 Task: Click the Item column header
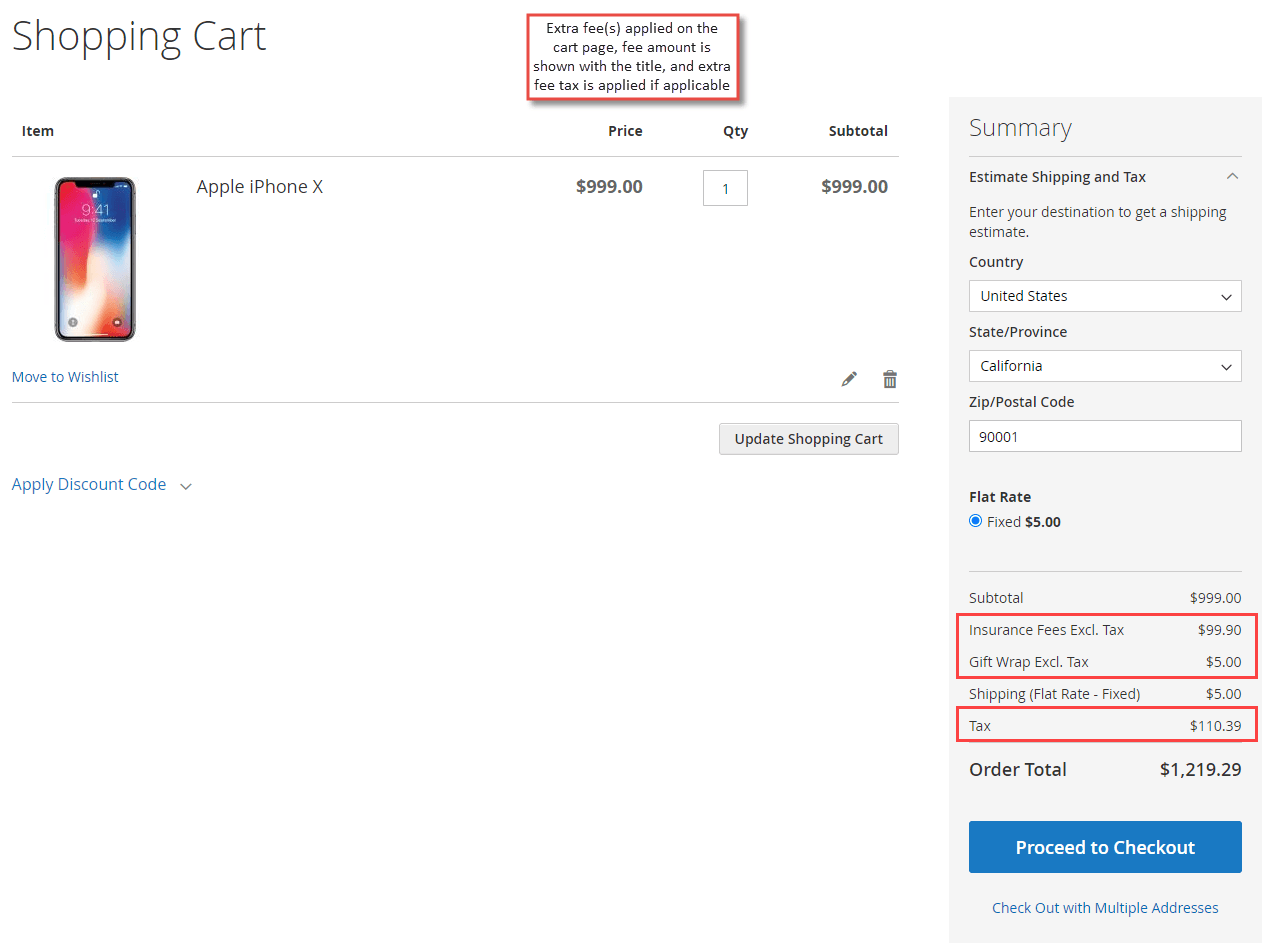[x=38, y=131]
